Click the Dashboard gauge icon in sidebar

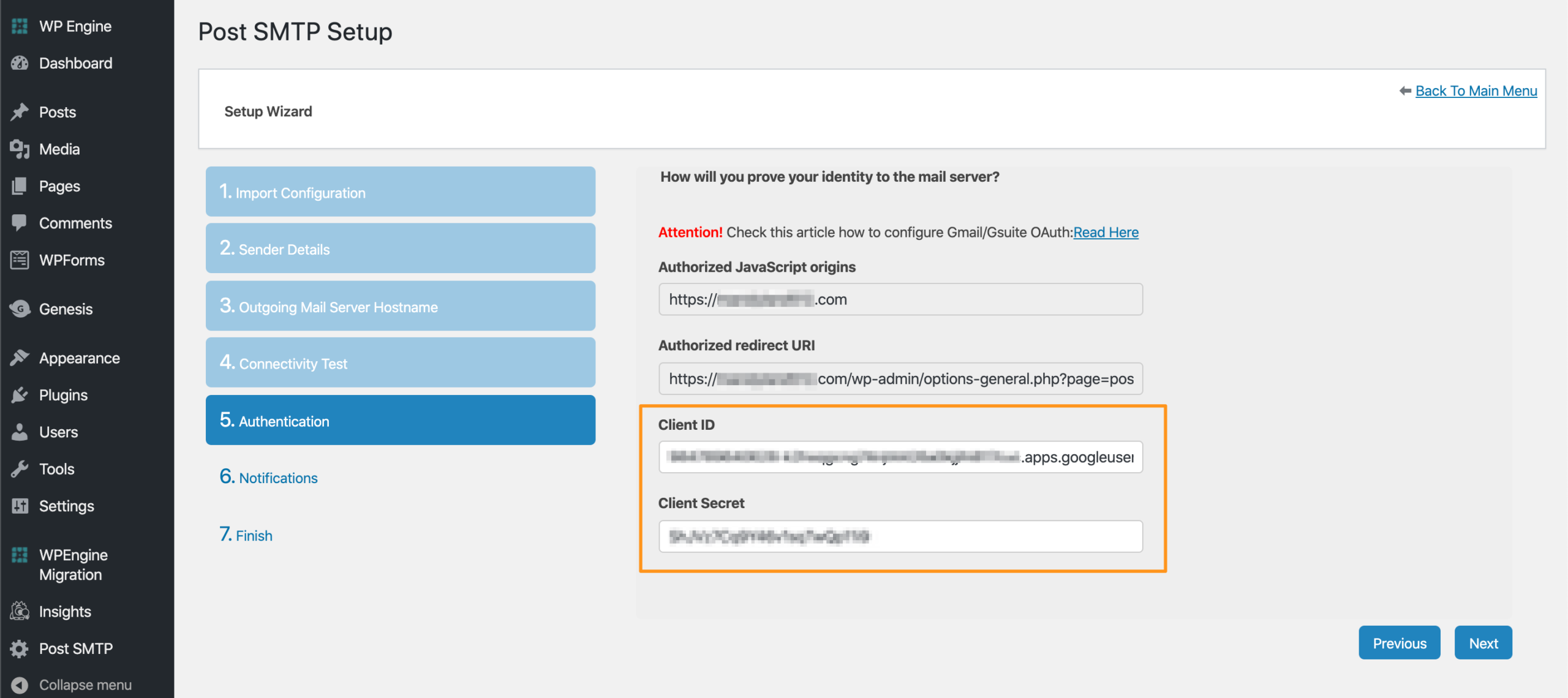[20, 63]
